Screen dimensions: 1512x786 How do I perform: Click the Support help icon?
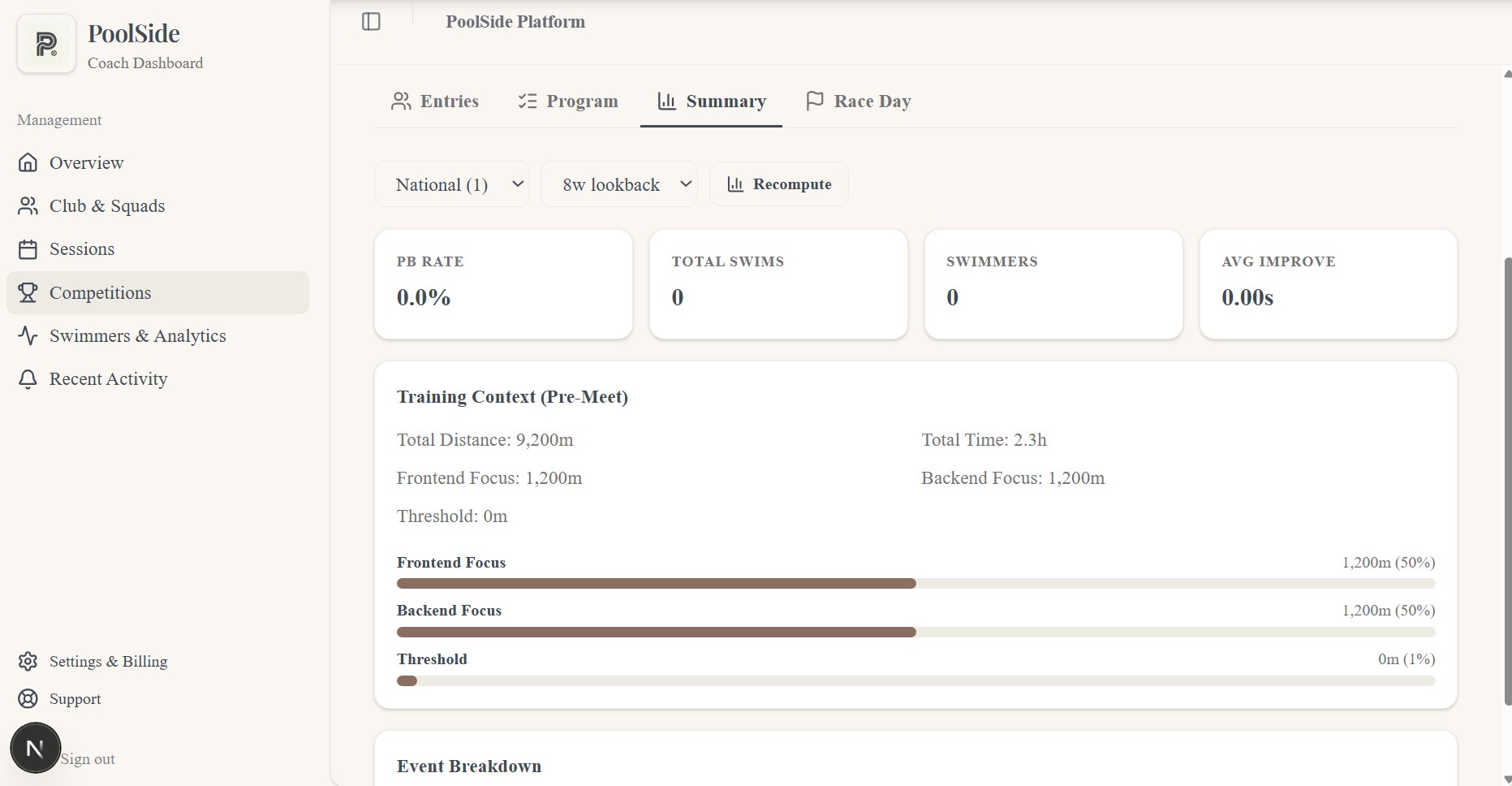click(x=28, y=698)
